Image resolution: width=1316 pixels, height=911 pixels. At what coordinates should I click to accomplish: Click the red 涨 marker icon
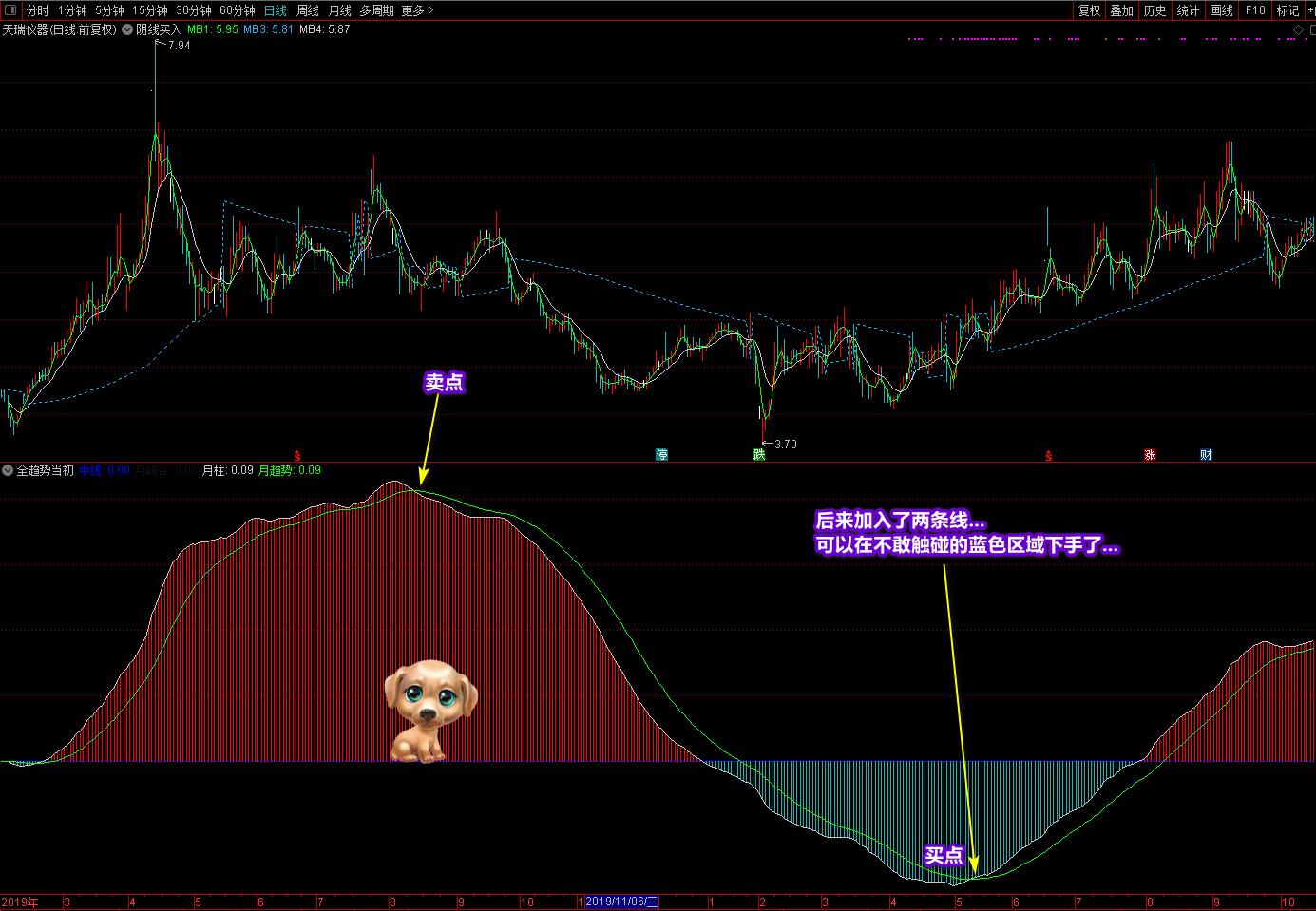[1150, 455]
